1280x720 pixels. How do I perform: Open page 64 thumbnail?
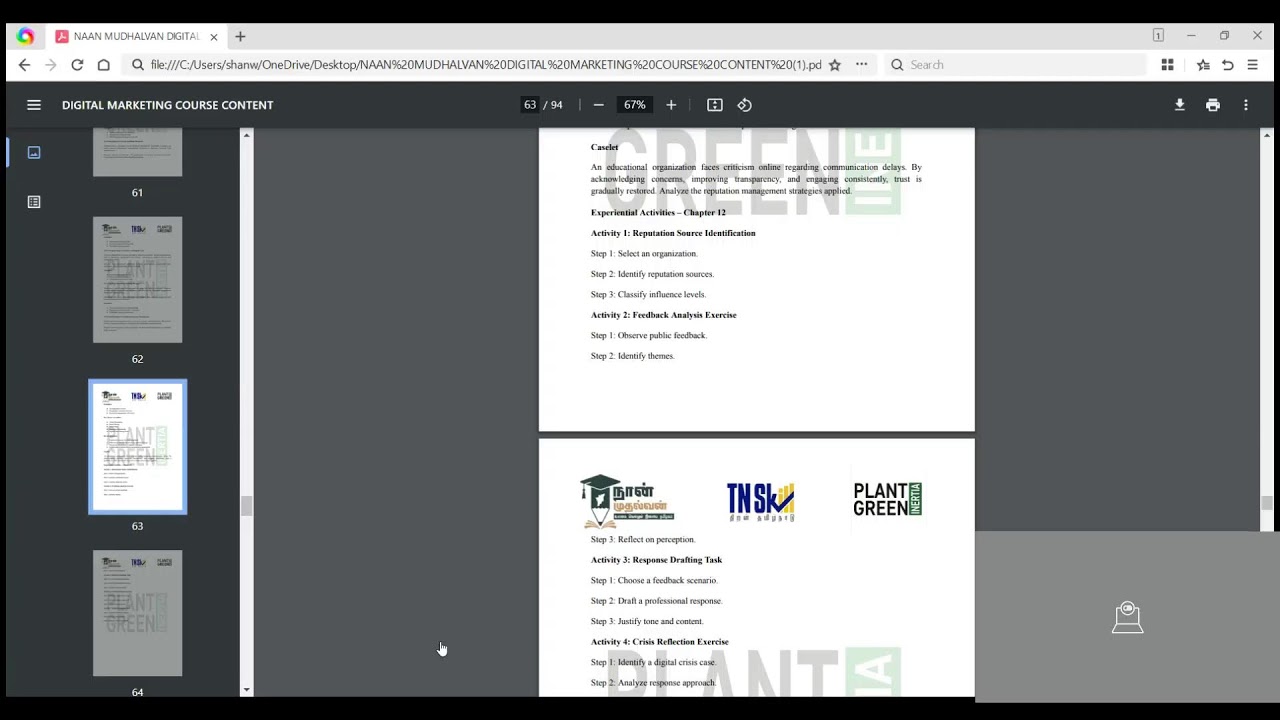(x=138, y=613)
